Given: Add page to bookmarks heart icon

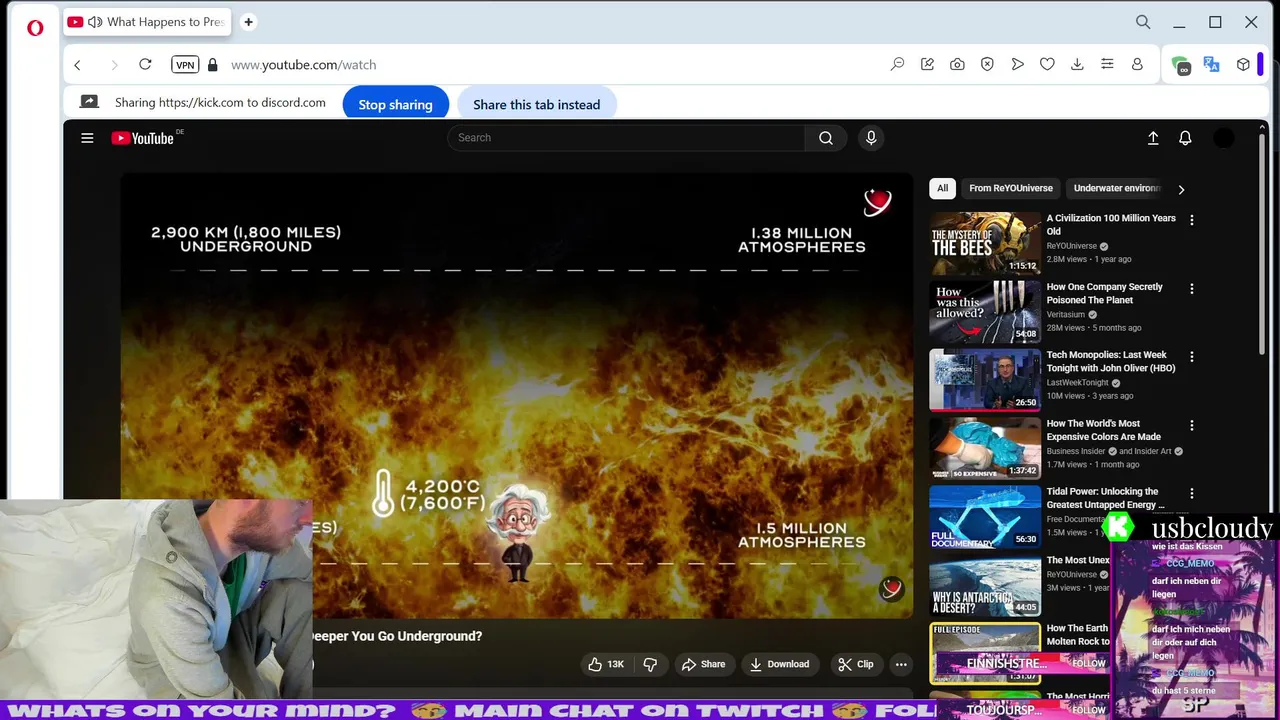Looking at the screenshot, I should click(x=1047, y=64).
